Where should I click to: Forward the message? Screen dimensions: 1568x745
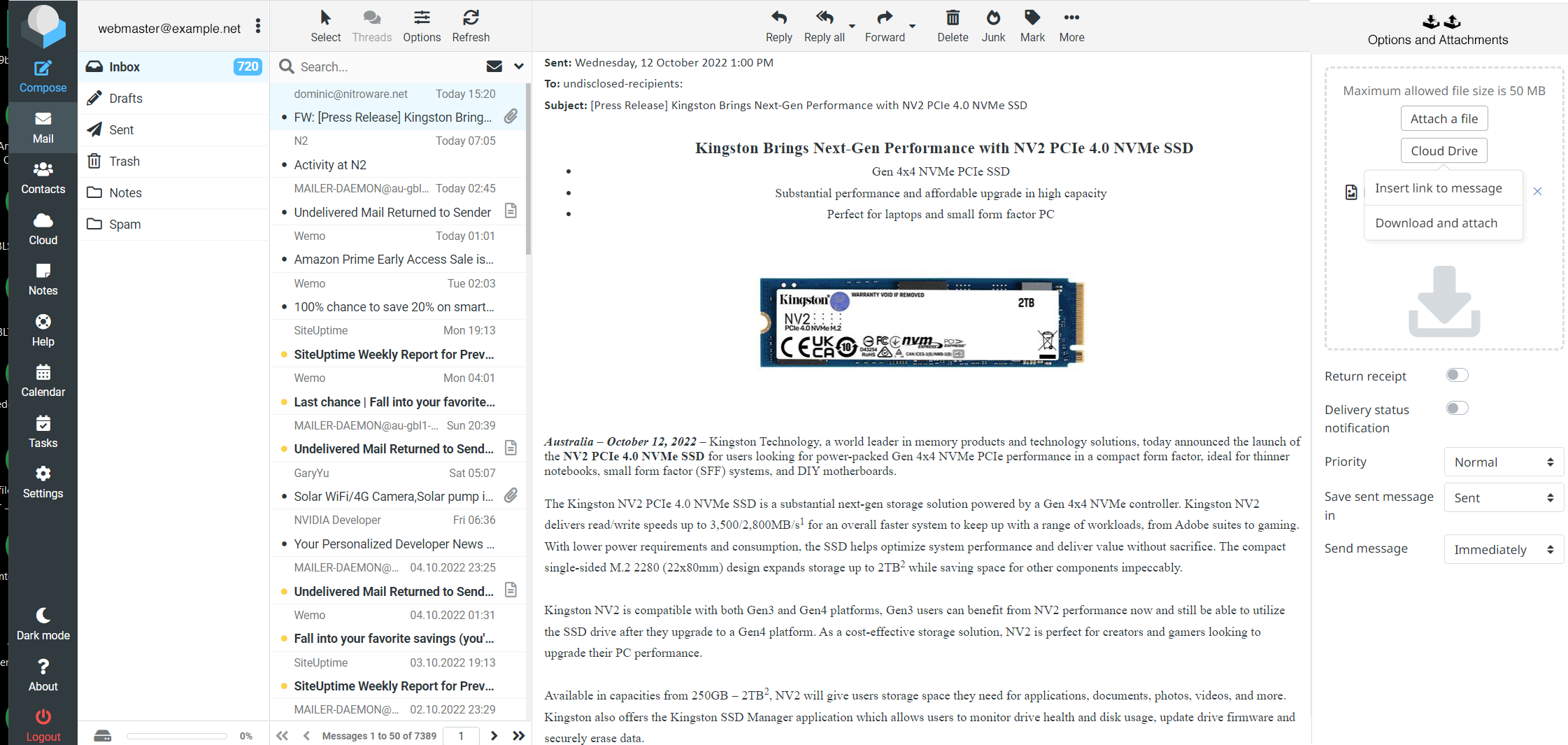885,27
